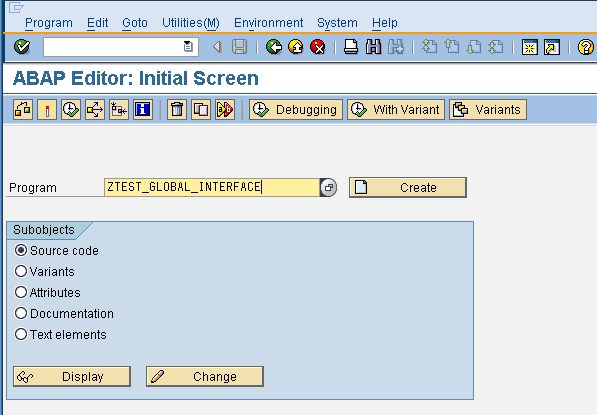Viewport: 597px width, 415px height.
Task: Click the Change button
Action: click(205, 377)
